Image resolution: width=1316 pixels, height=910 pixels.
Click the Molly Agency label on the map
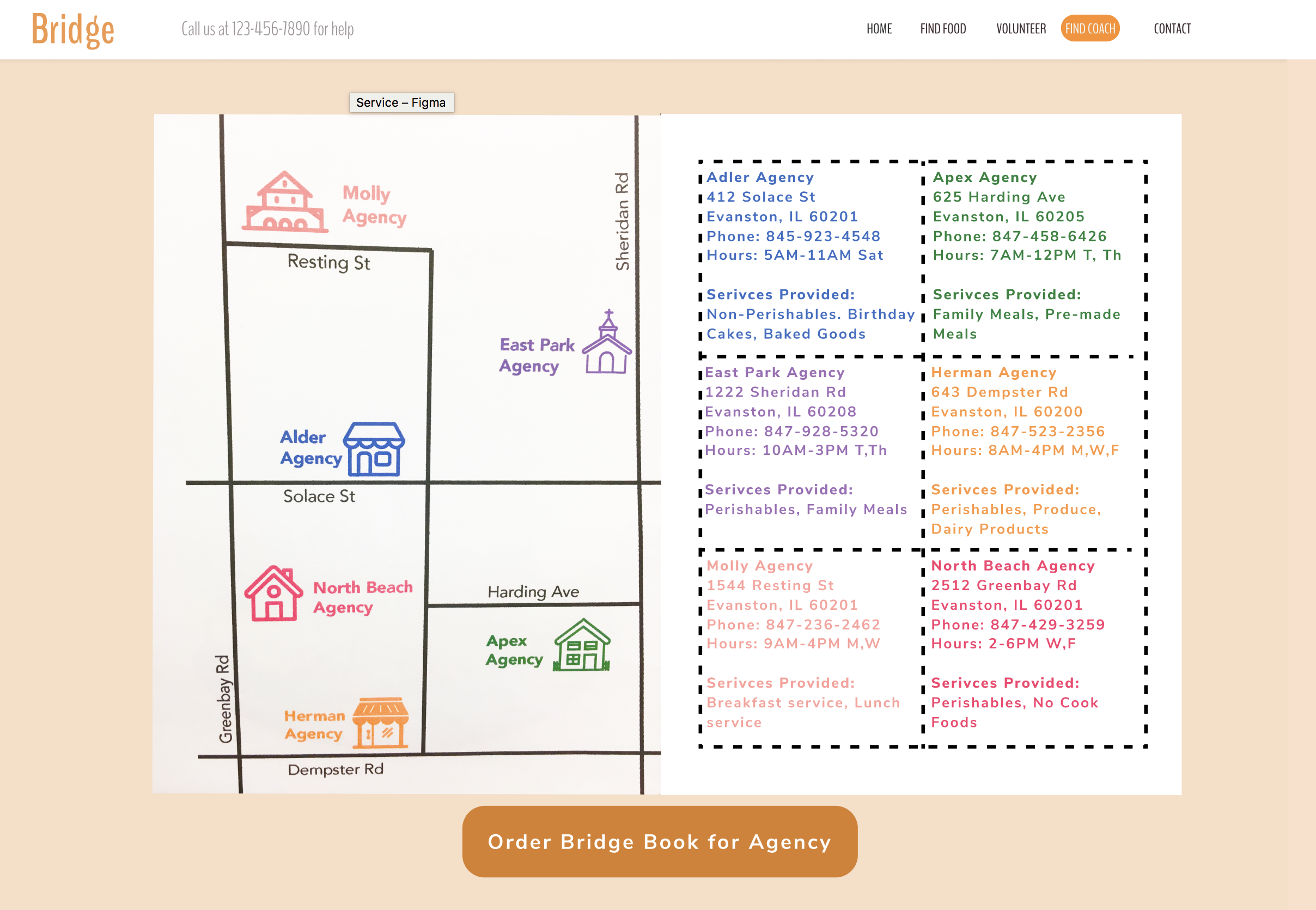point(374,205)
